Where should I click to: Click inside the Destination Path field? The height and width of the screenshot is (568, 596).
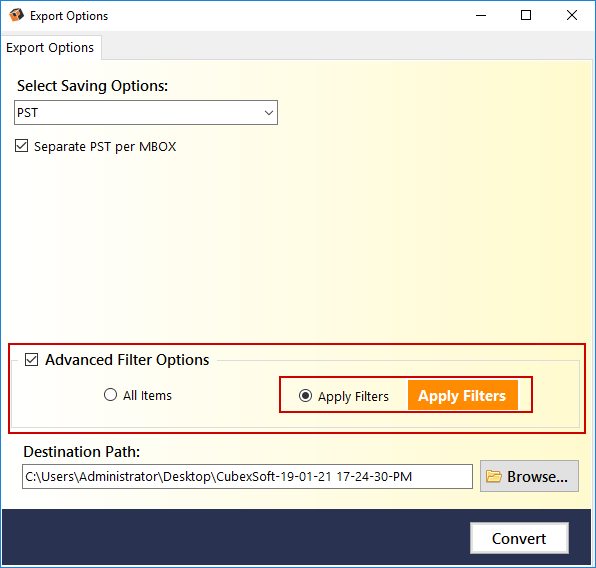[x=247, y=476]
